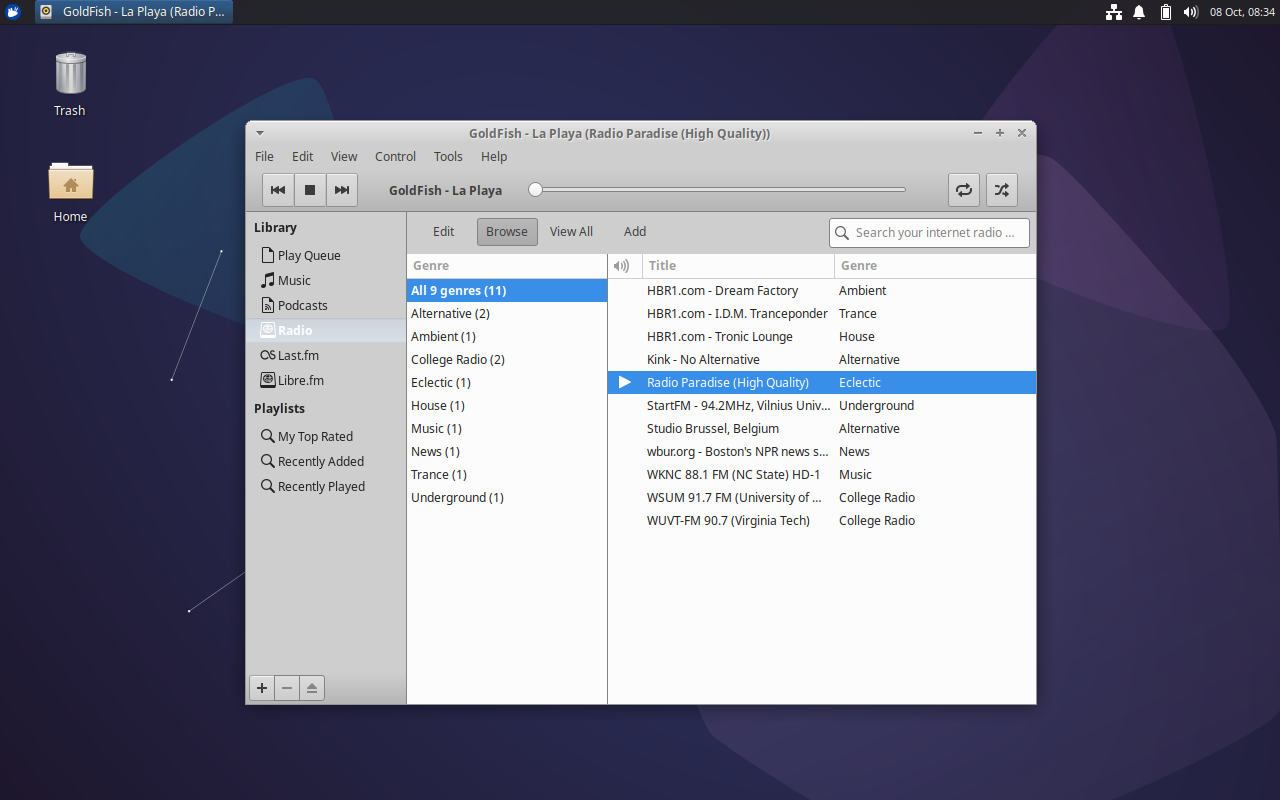This screenshot has width=1280, height=800.
Task: Click the Edit button in radio toolbar
Action: (x=444, y=232)
